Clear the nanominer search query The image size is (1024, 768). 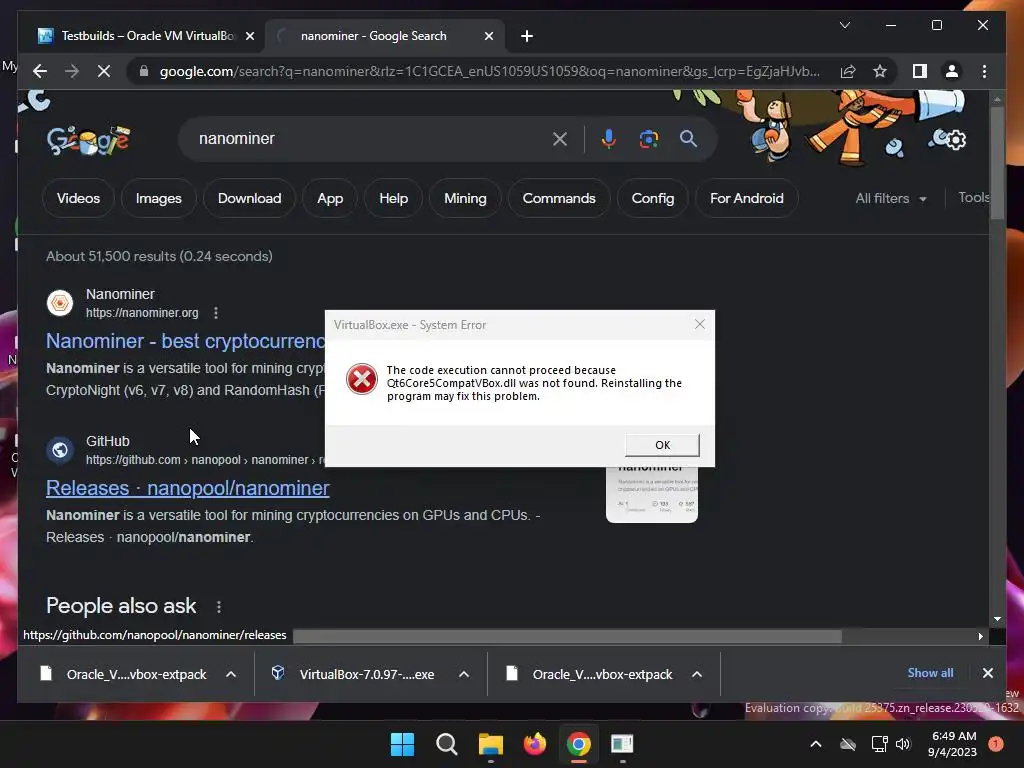pos(560,139)
